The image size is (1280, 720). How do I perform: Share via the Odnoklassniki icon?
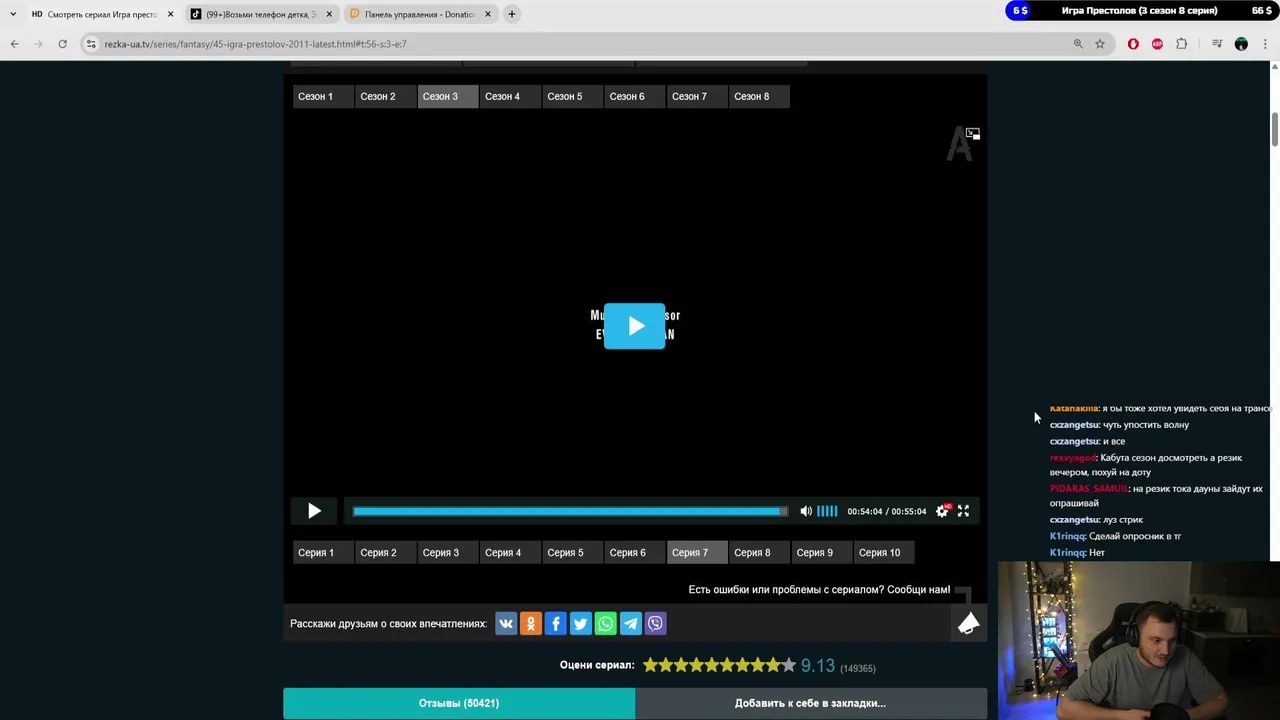click(531, 624)
